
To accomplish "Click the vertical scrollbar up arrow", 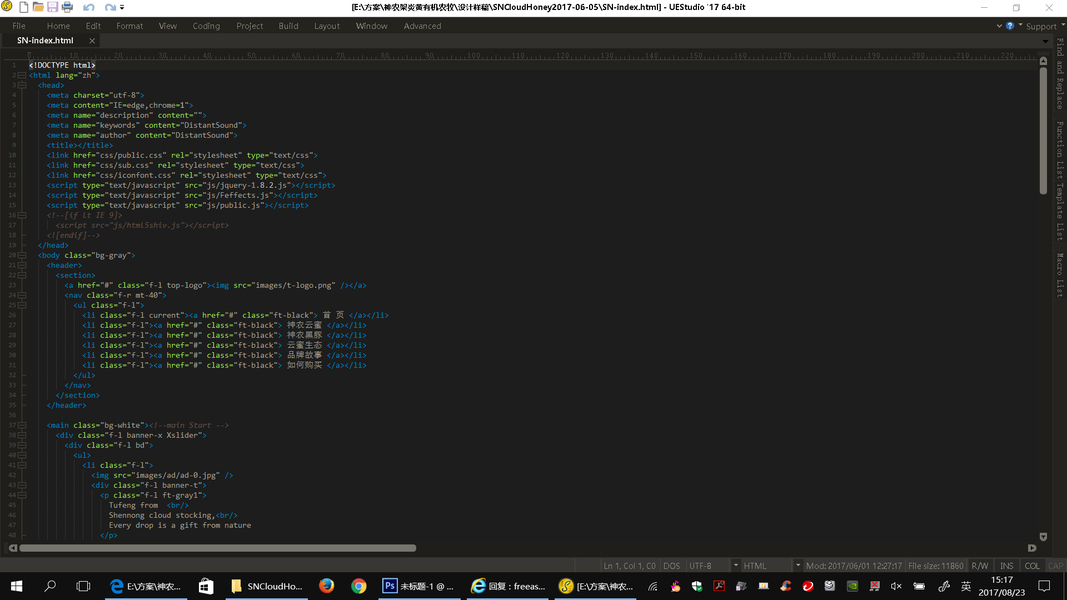I will click(x=1043, y=61).
